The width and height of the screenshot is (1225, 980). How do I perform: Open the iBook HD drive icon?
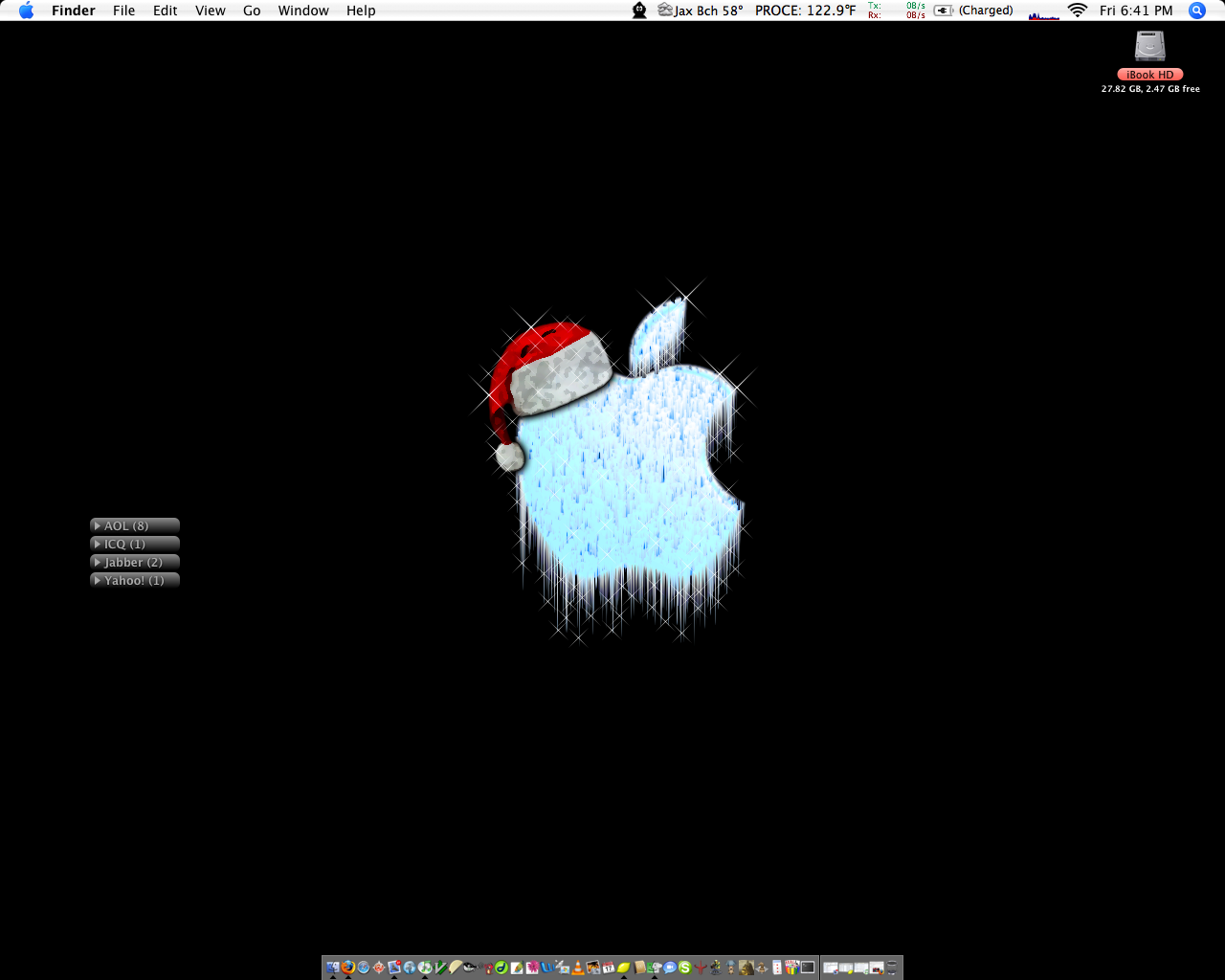tap(1150, 46)
